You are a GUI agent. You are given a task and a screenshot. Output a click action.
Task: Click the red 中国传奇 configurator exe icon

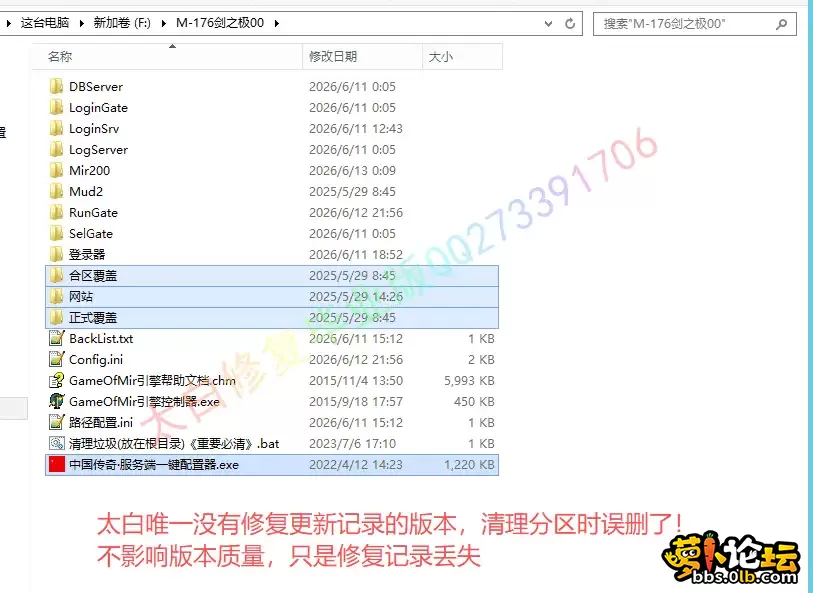click(x=57, y=464)
